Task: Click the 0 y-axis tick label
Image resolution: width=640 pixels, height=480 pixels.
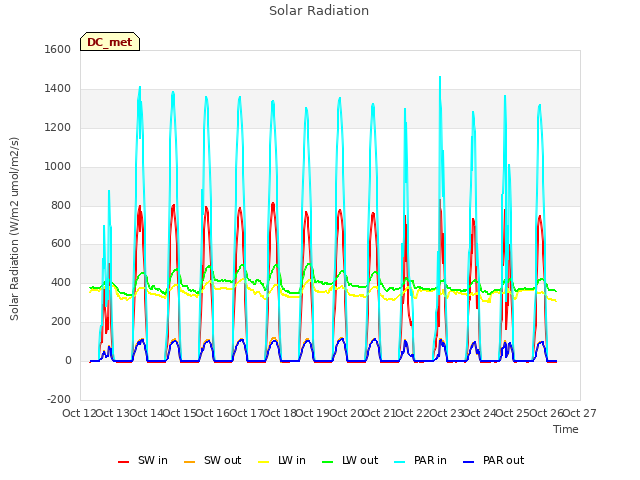Action: click(68, 361)
